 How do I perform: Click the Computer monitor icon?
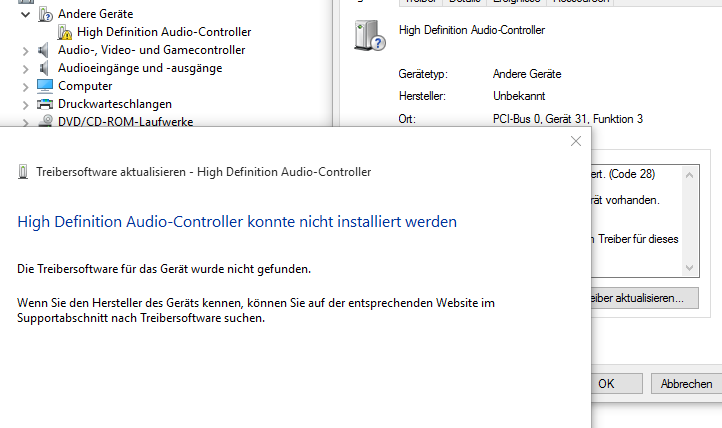45,86
